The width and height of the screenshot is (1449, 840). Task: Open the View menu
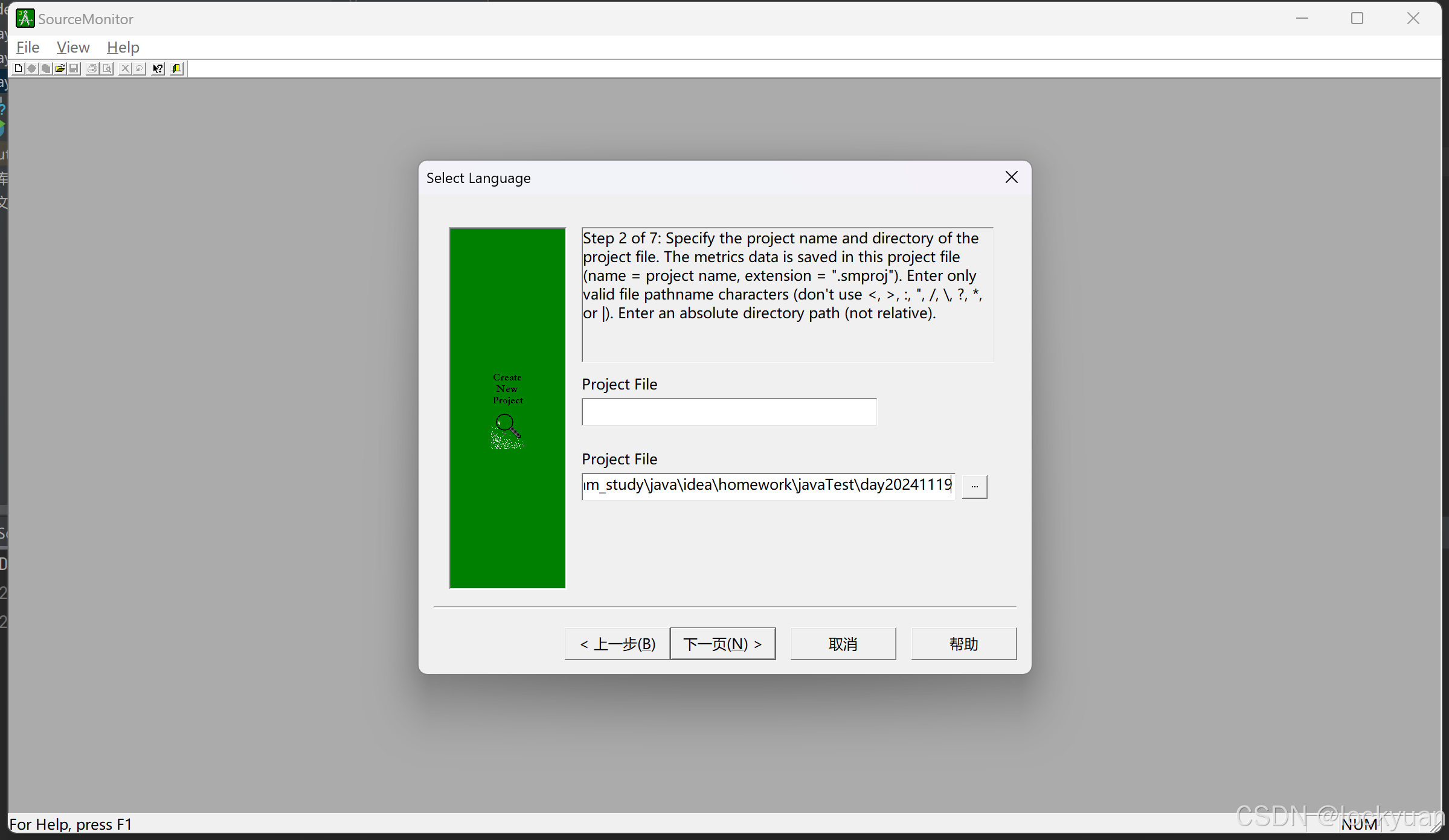click(x=72, y=47)
